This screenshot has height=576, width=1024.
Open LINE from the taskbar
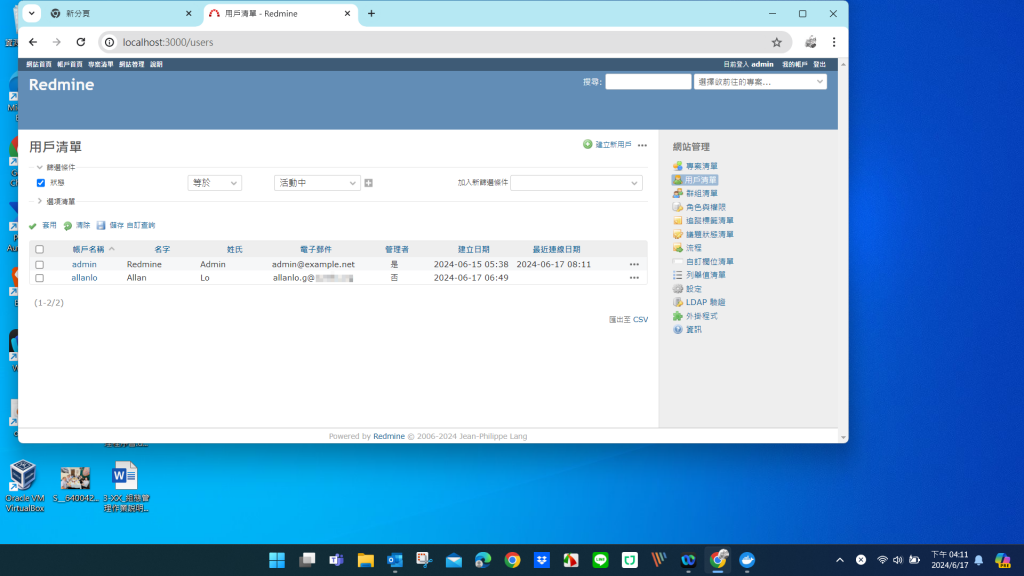600,560
